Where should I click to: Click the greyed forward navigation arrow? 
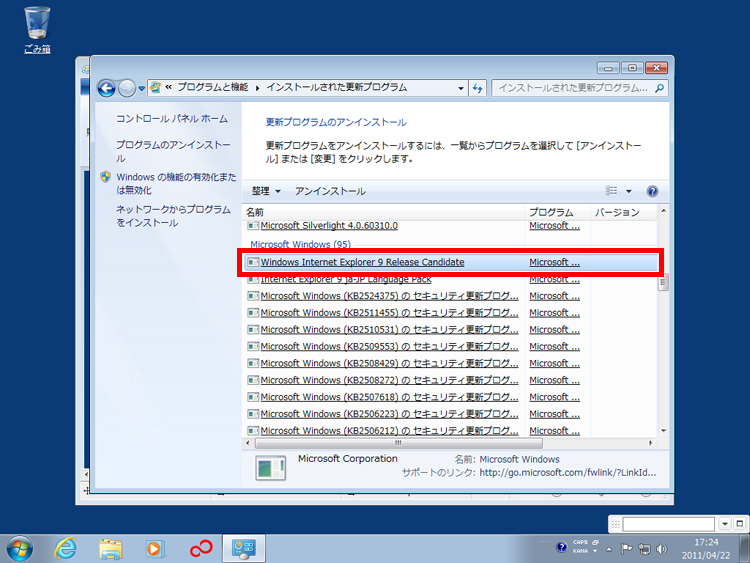pos(127,88)
